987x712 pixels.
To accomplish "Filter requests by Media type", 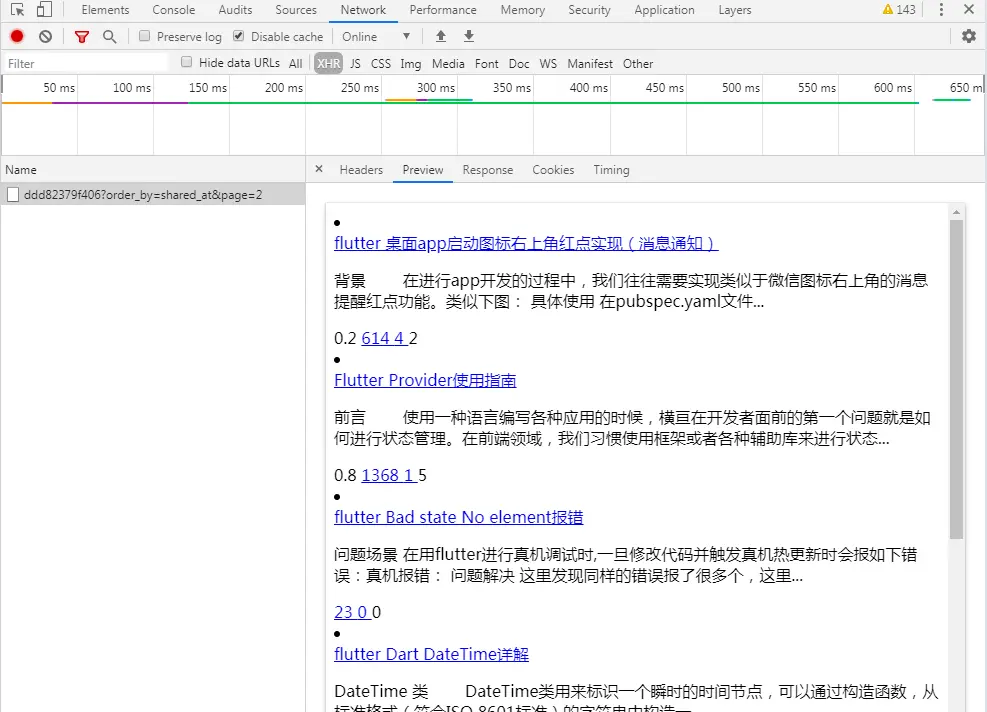I will coord(448,64).
